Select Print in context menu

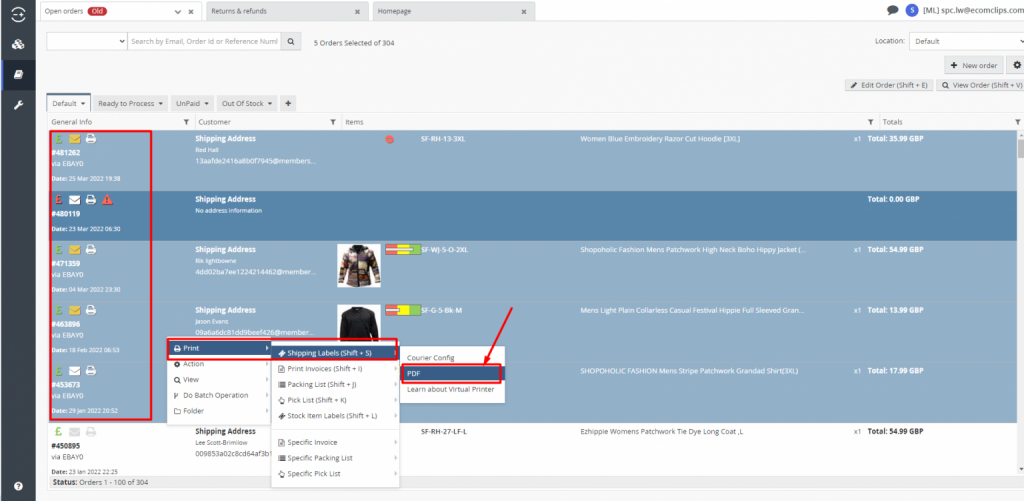219,348
